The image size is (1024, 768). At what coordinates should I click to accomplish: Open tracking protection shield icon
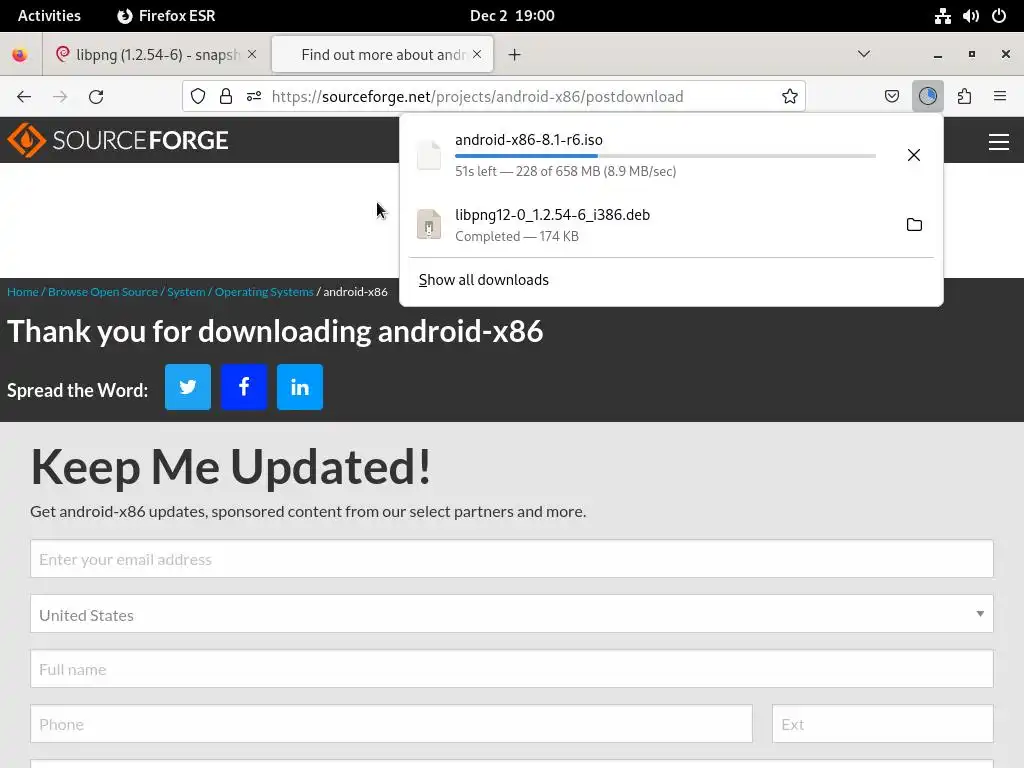198,97
